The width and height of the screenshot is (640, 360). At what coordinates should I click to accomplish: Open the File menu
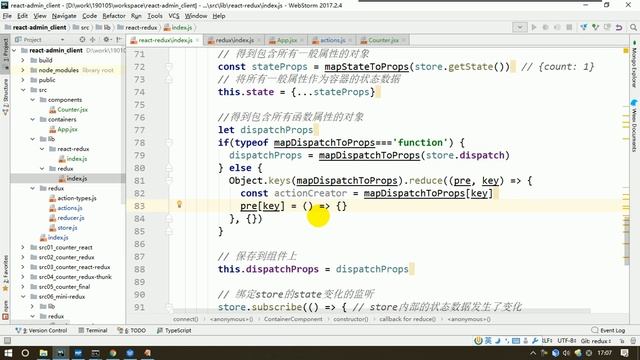pos(7,16)
